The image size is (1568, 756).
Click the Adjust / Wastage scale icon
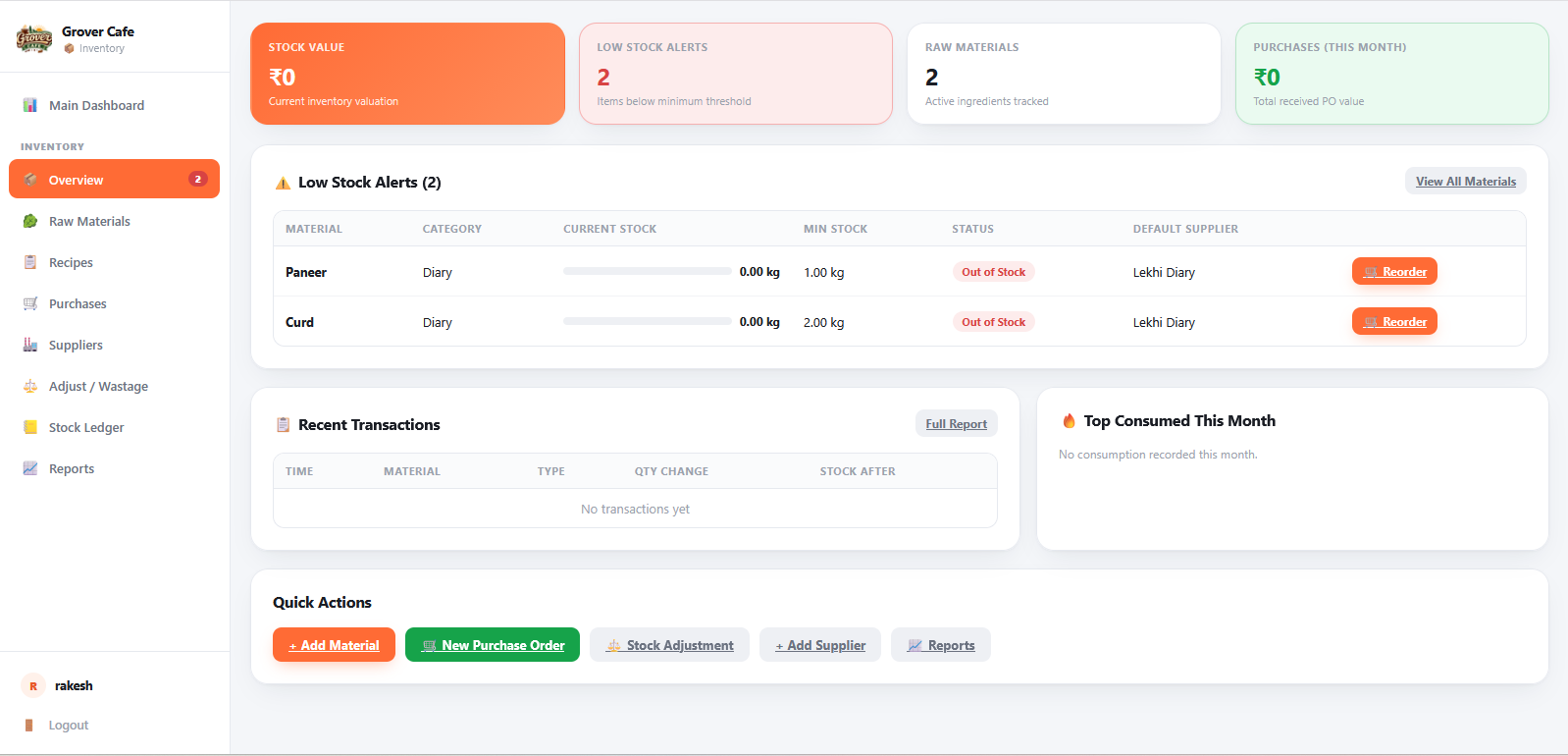click(30, 386)
